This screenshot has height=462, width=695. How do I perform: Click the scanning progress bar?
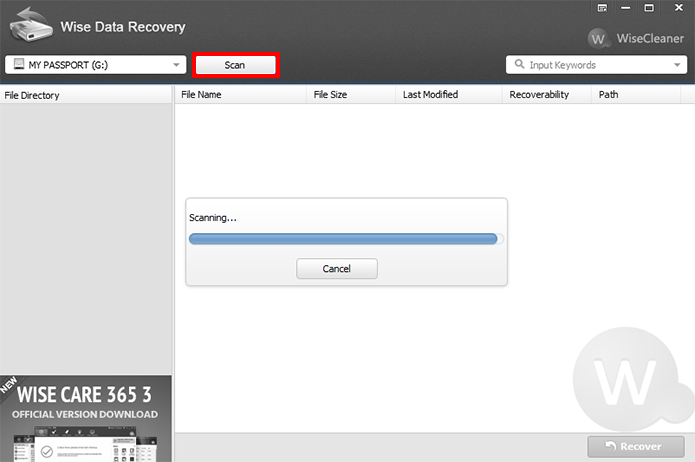point(346,239)
